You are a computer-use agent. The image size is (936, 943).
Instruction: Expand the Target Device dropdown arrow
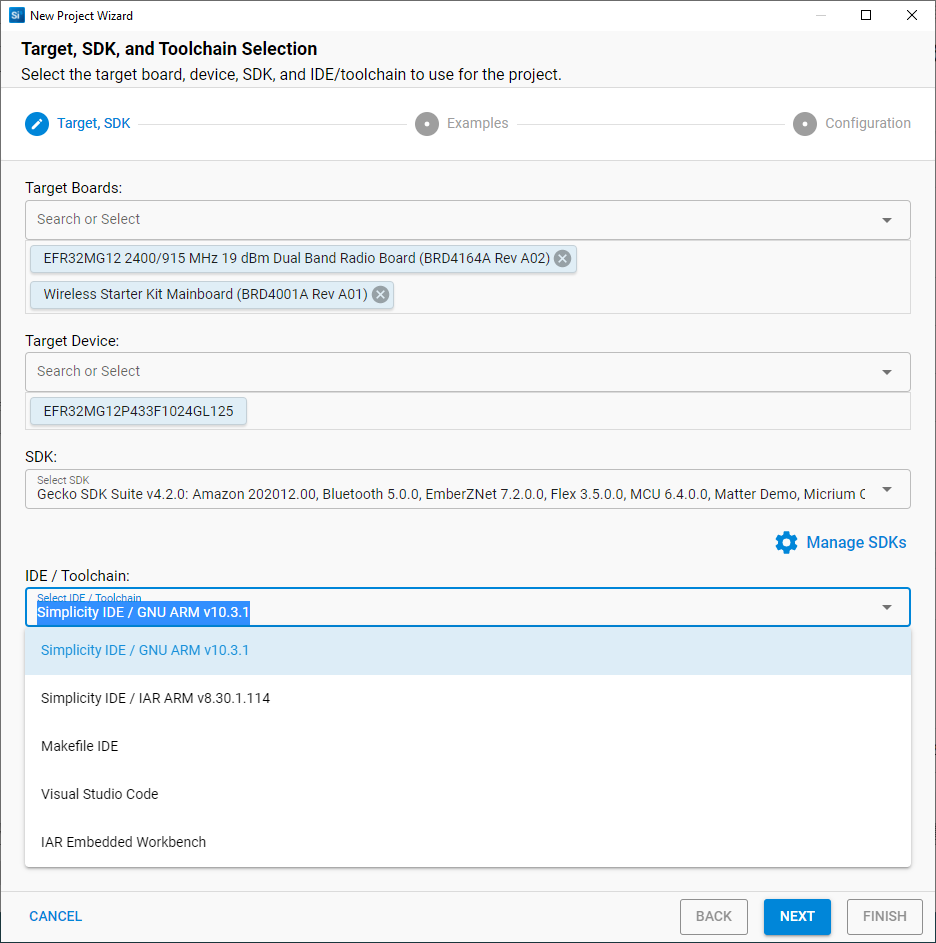click(x=887, y=372)
